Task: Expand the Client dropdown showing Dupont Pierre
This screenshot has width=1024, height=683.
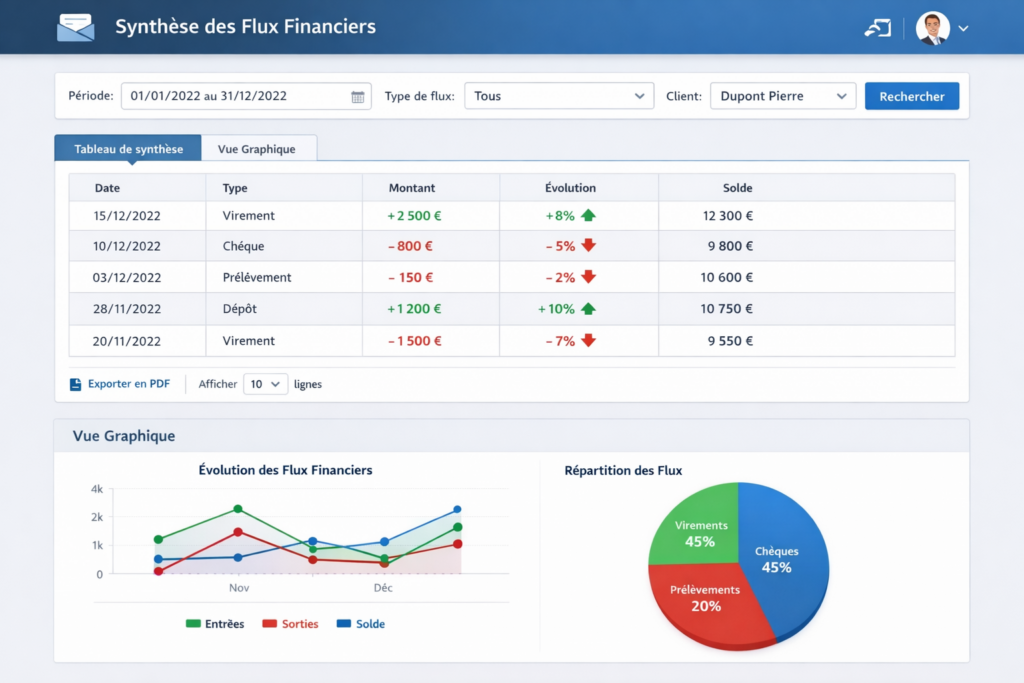Action: click(783, 96)
